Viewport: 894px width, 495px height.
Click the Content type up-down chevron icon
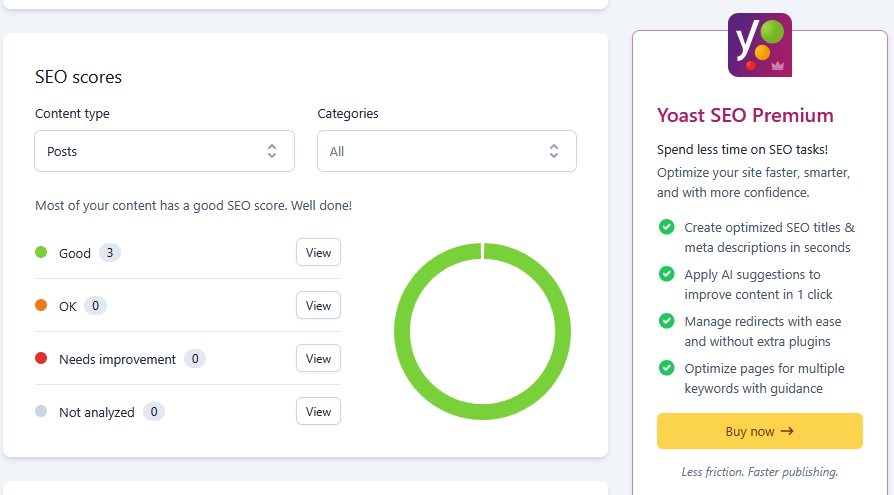272,151
